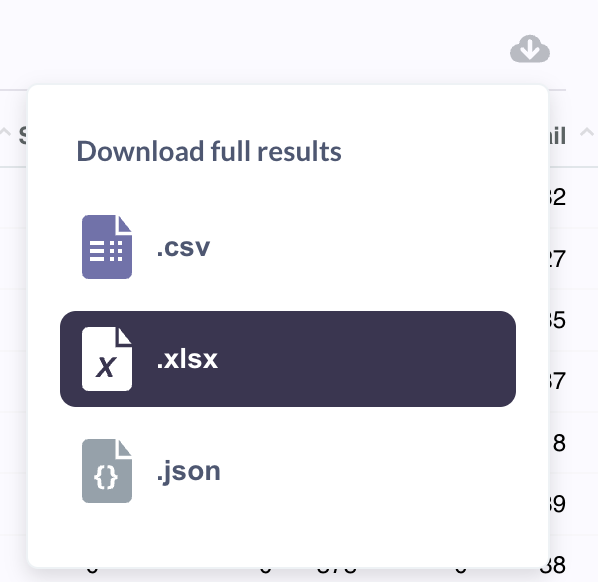Click the first row value ending in 2

click(557, 197)
